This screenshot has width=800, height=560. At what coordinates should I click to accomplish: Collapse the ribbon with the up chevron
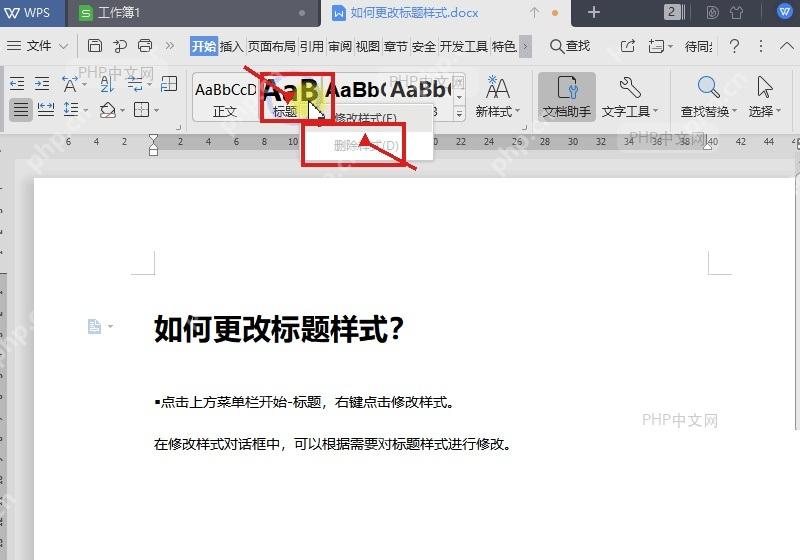786,46
